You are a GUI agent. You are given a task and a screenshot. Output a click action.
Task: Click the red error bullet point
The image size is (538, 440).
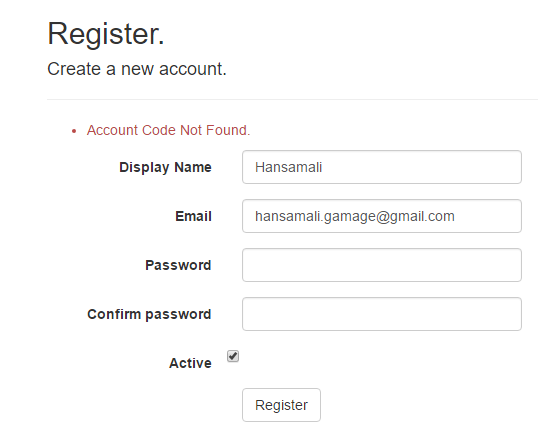(74, 131)
